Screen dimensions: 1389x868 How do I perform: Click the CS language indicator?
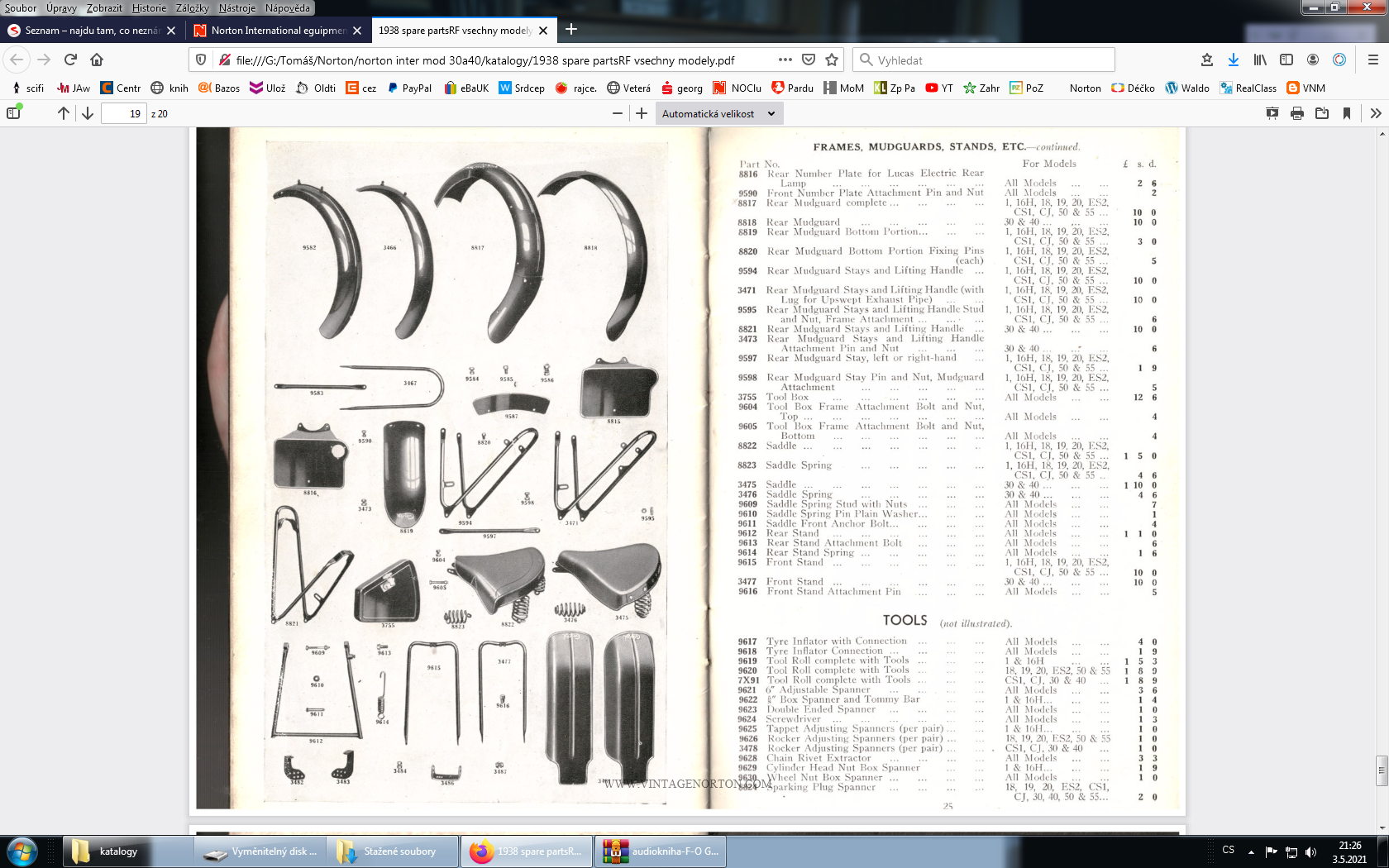pyautogui.click(x=1228, y=850)
